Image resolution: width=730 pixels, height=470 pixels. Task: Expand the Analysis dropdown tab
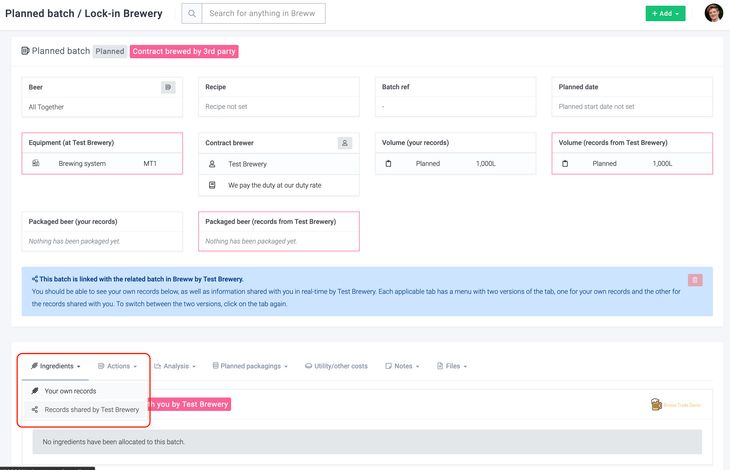[177, 366]
